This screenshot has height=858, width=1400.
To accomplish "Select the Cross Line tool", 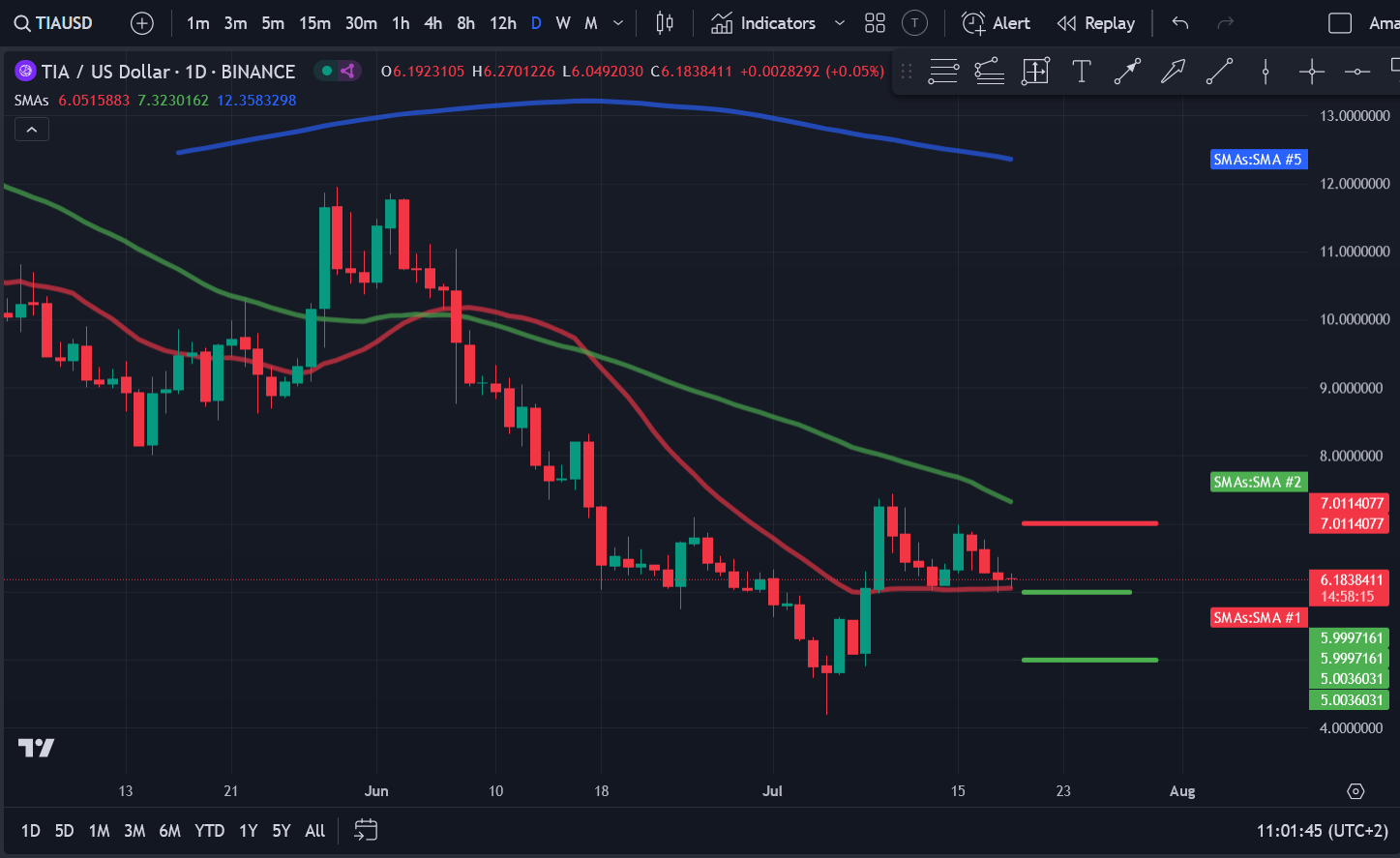I will point(1311,71).
